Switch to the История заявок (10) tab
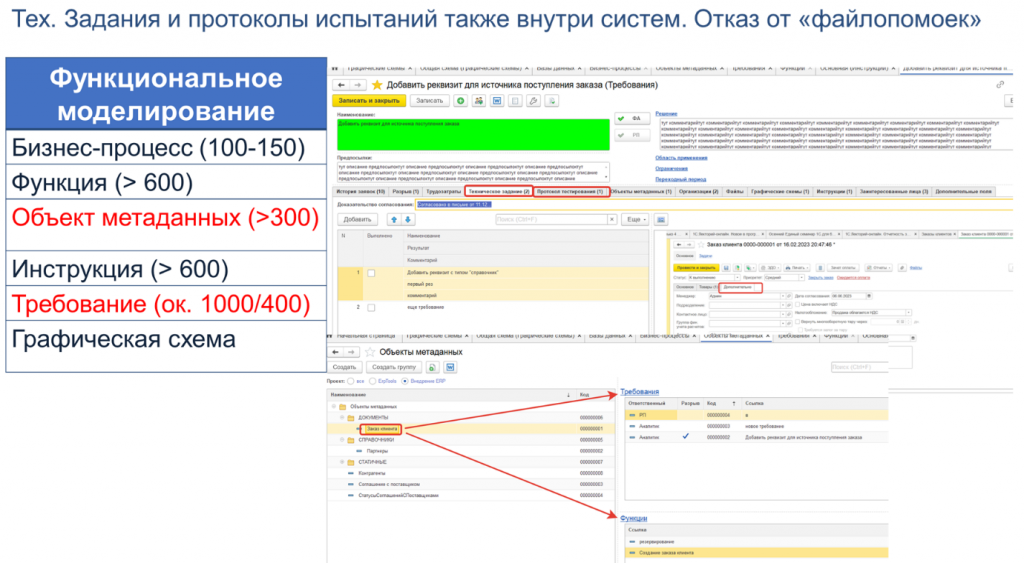This screenshot has height=563, width=1024. tap(360, 191)
